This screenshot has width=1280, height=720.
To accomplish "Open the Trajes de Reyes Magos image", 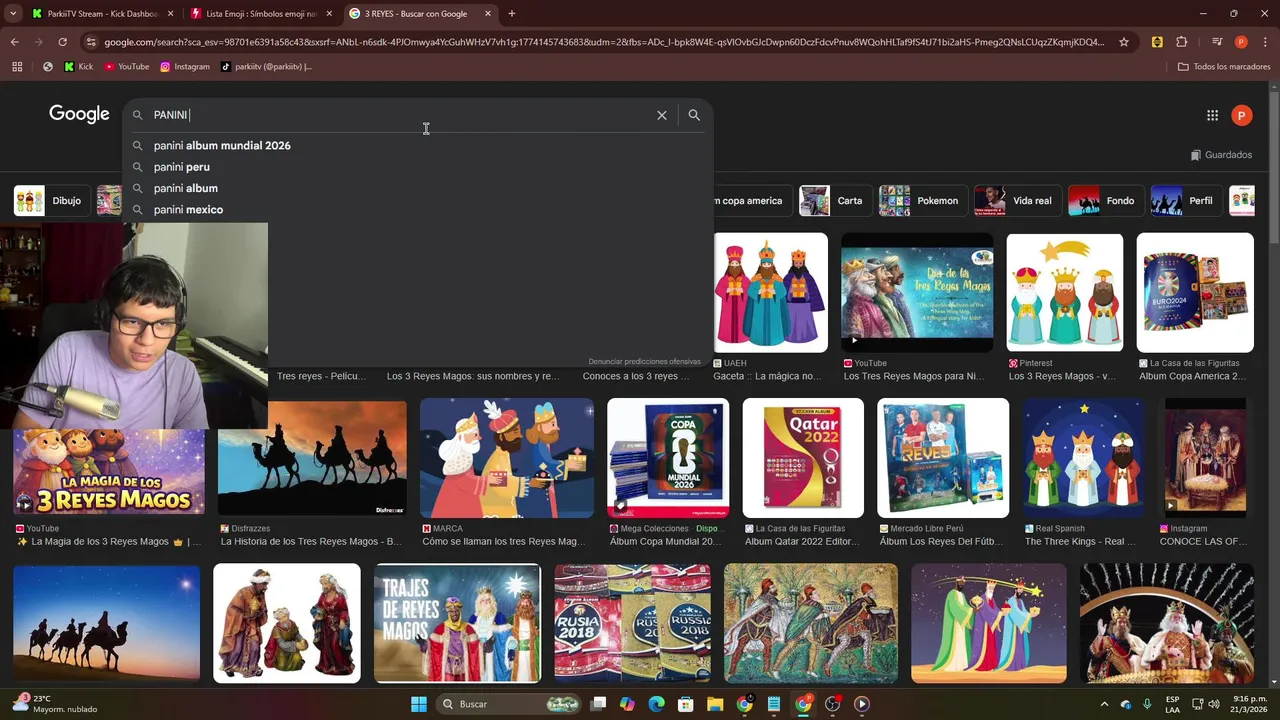I will pos(458,623).
